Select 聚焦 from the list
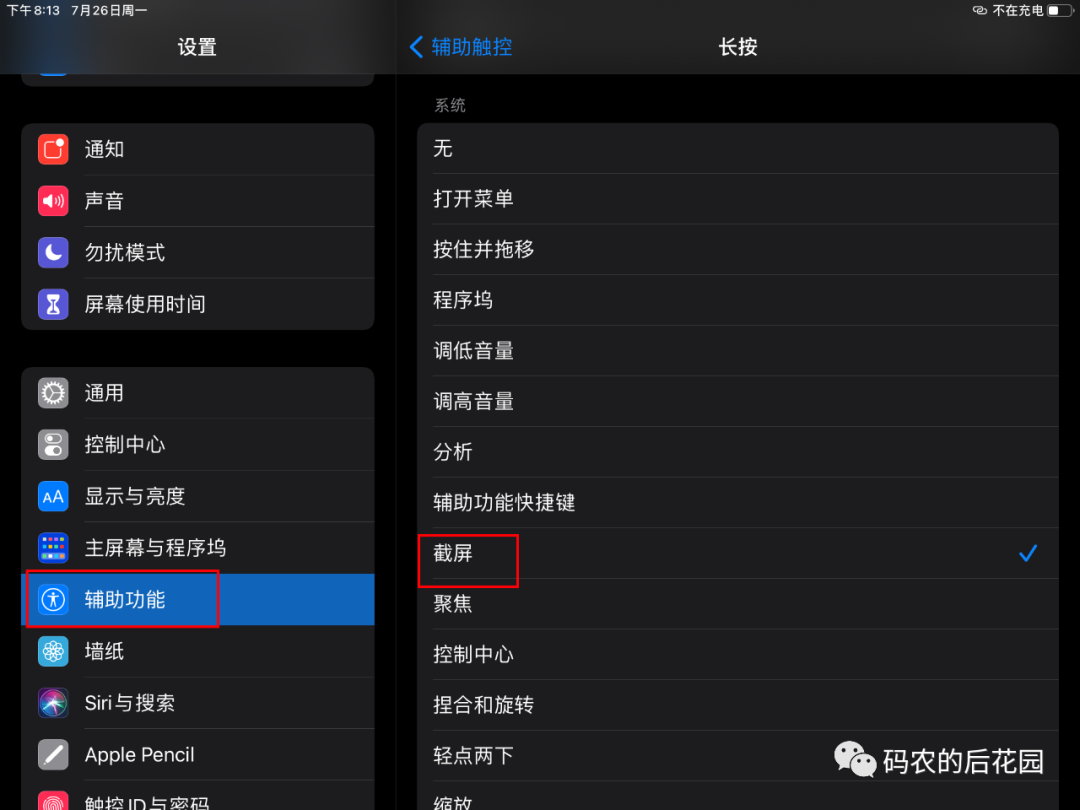The width and height of the screenshot is (1080, 810). 738,603
